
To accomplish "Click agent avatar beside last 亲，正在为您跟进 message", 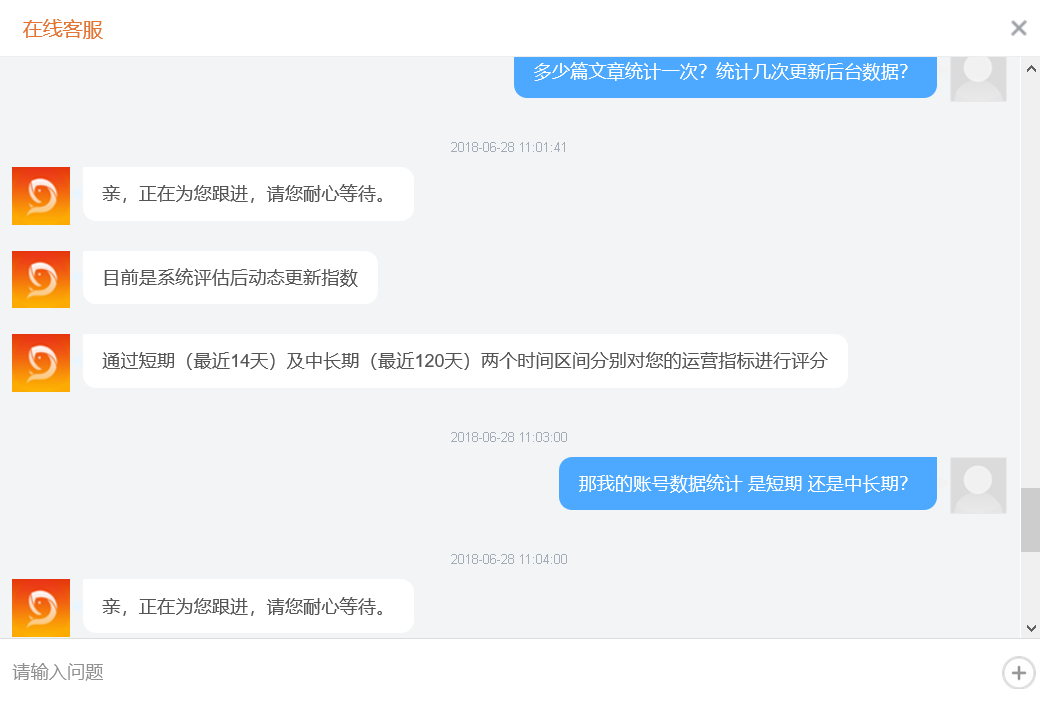I will [41, 608].
